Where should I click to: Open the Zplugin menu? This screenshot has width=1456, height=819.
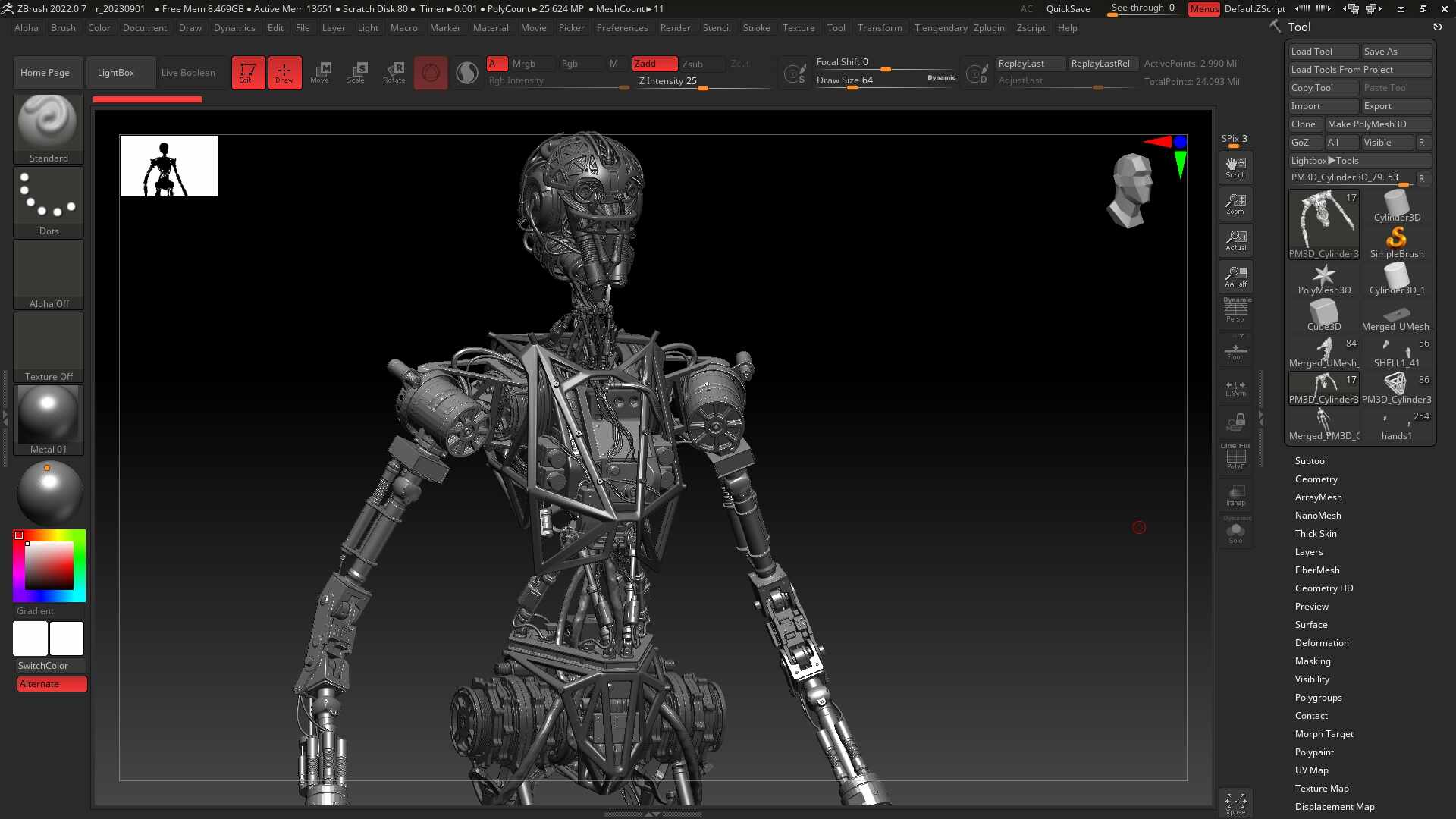pyautogui.click(x=989, y=28)
